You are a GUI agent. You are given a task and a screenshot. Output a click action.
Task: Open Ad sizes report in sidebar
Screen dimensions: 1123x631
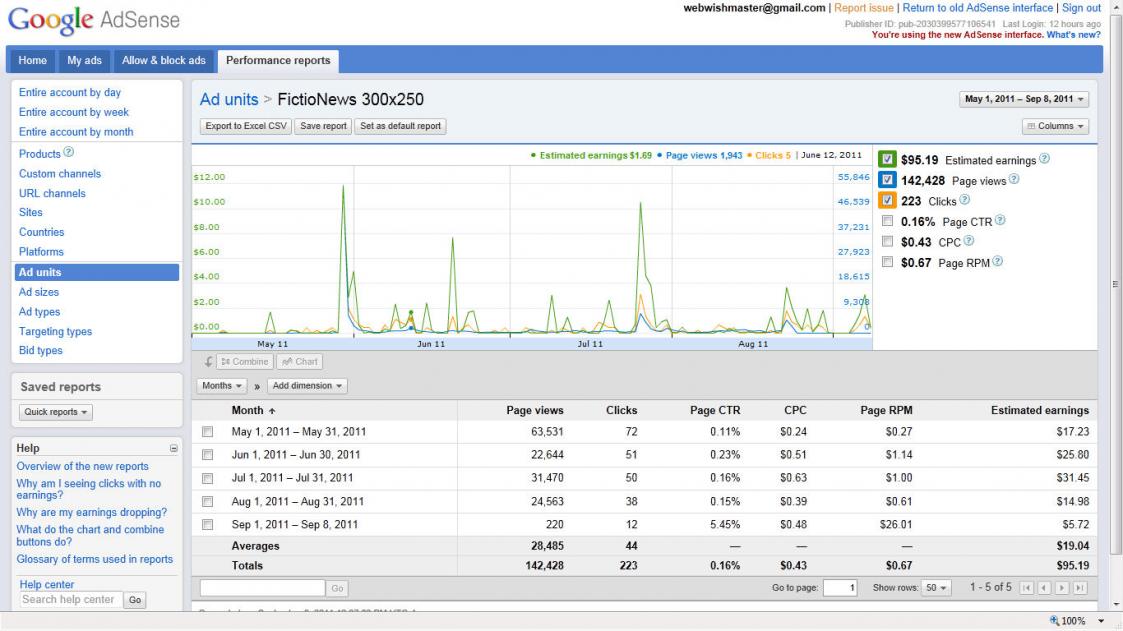coord(39,292)
